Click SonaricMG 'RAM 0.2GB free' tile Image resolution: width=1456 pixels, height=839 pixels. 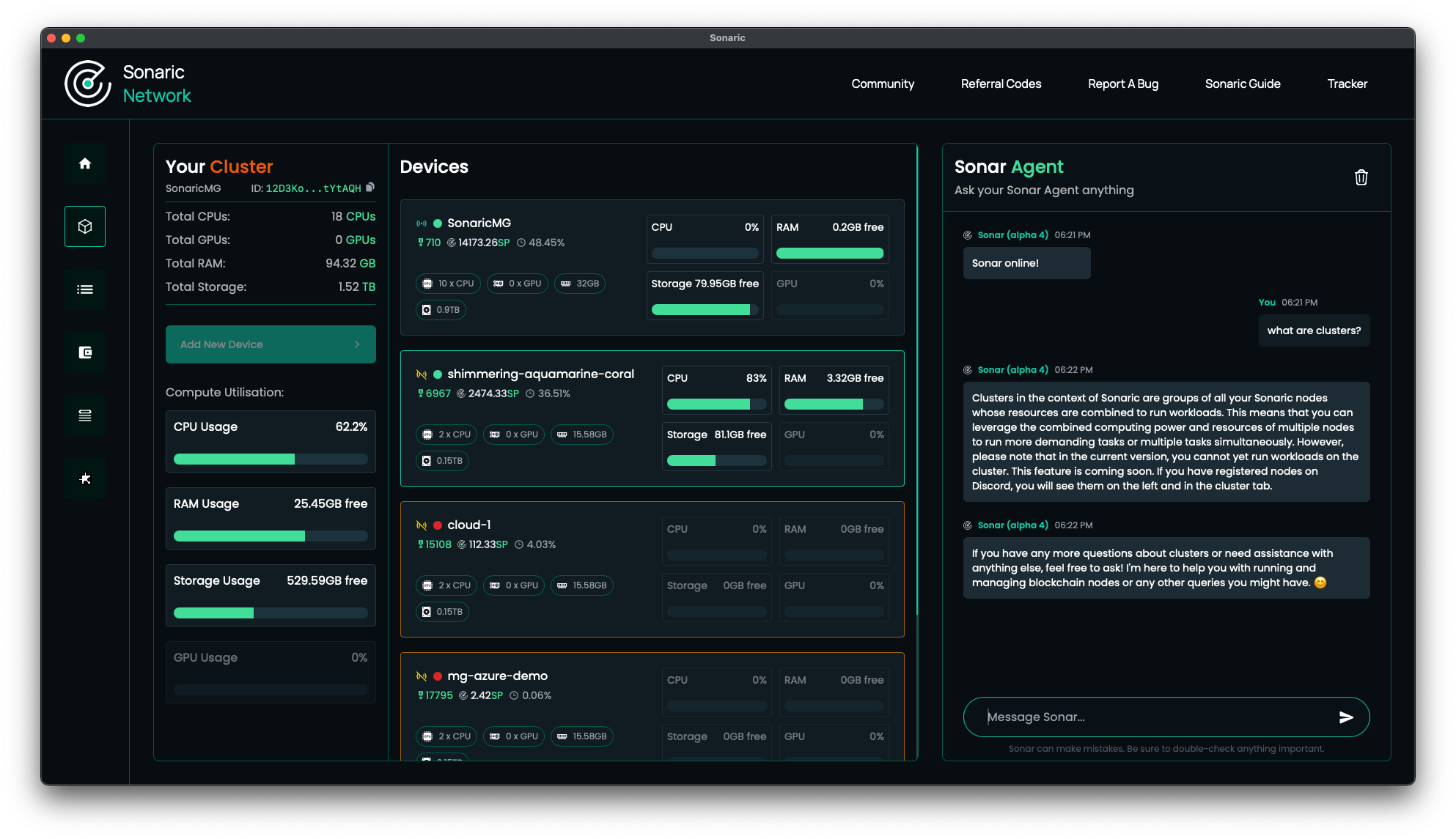[x=830, y=239]
